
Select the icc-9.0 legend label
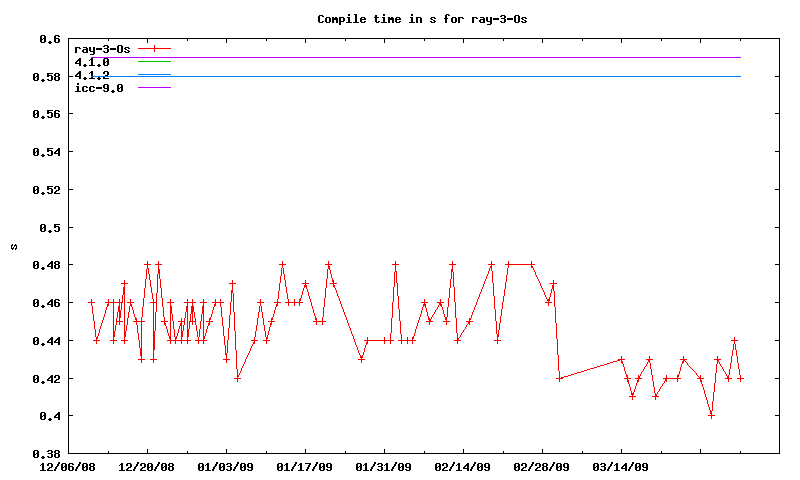(x=98, y=88)
